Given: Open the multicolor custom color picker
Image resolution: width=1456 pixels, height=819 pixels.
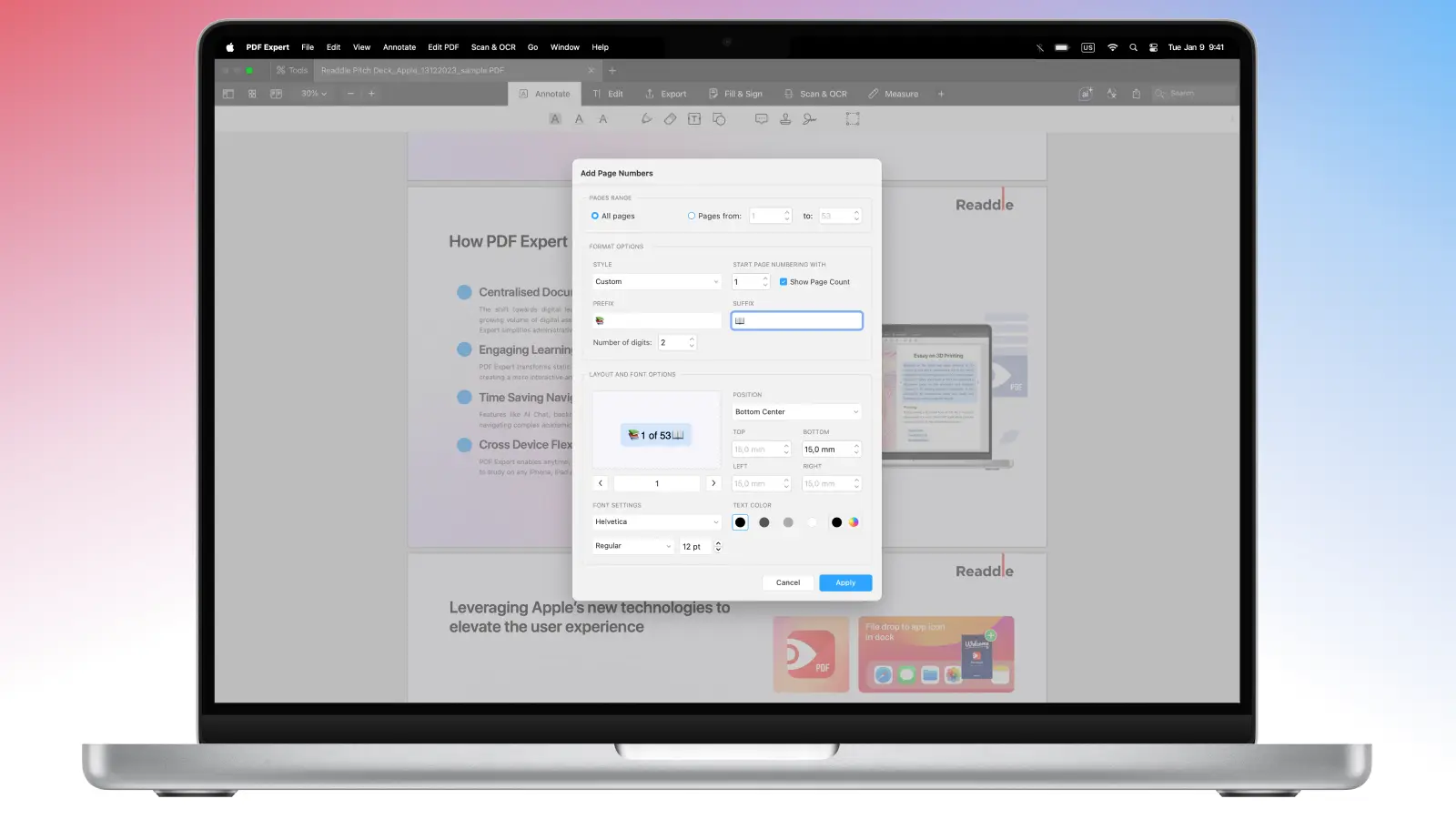Looking at the screenshot, I should click(x=854, y=522).
